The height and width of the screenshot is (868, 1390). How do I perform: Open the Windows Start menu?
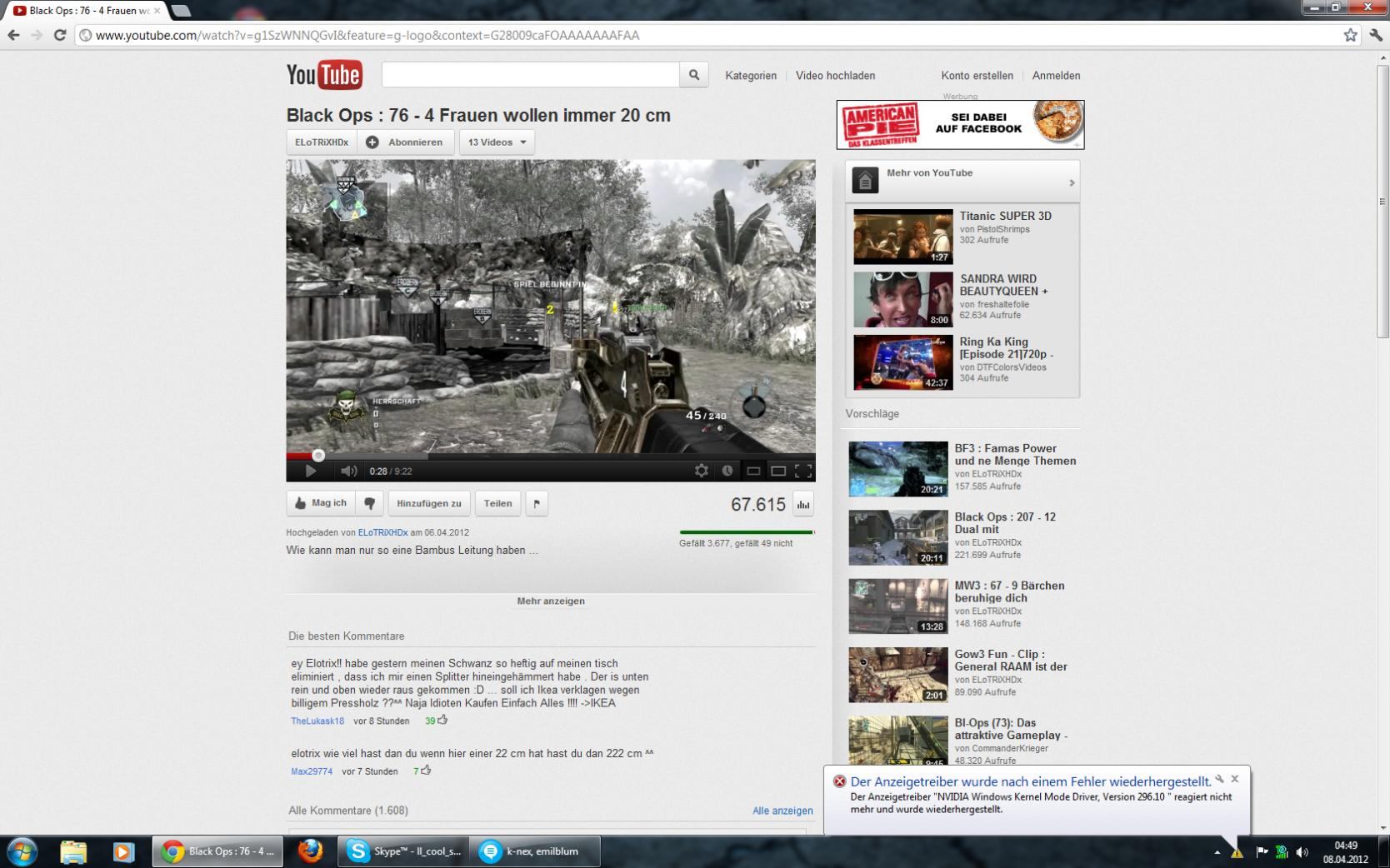coord(22,851)
